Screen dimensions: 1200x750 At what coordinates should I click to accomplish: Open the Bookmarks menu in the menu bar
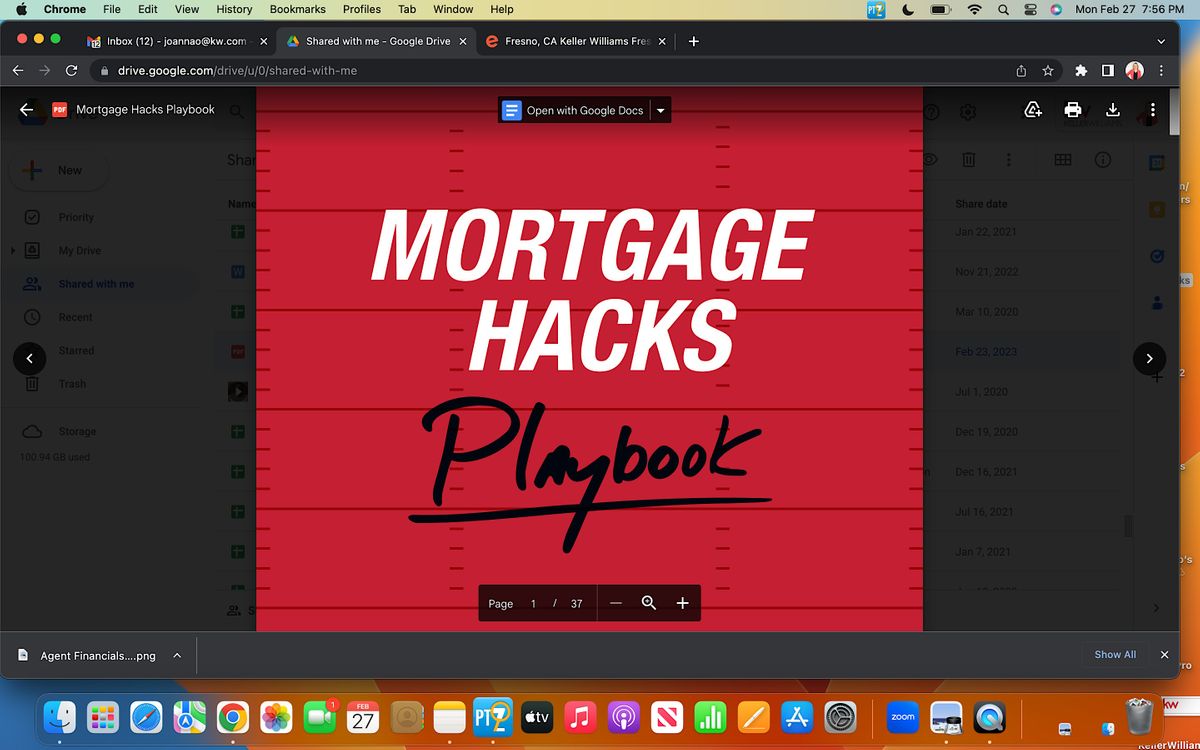(297, 9)
